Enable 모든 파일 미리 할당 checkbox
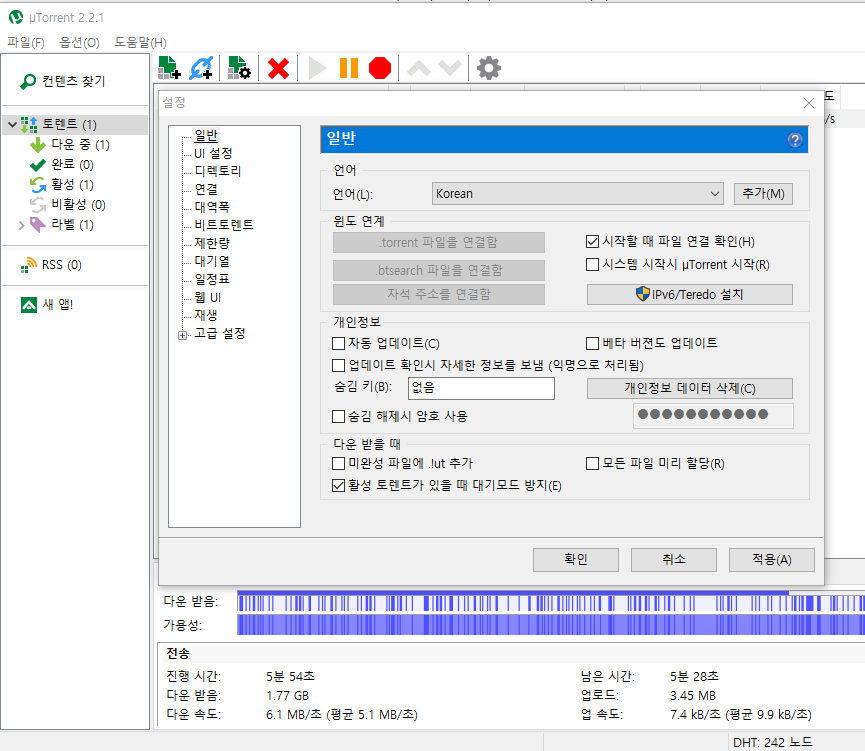Screen dimensions: 865x751 592,463
